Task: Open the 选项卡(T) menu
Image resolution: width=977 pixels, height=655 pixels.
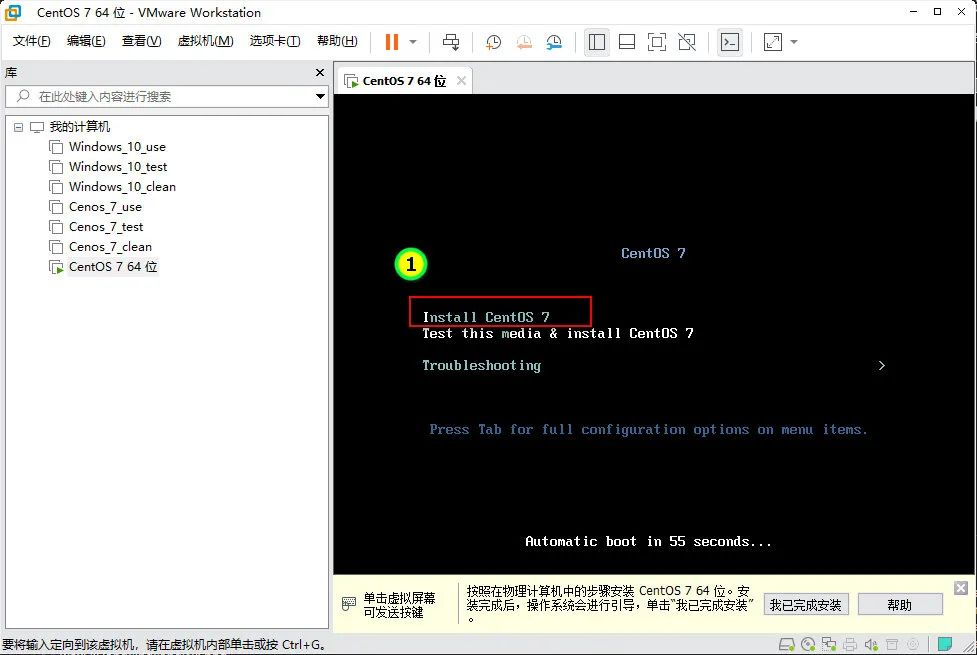Action: point(275,41)
